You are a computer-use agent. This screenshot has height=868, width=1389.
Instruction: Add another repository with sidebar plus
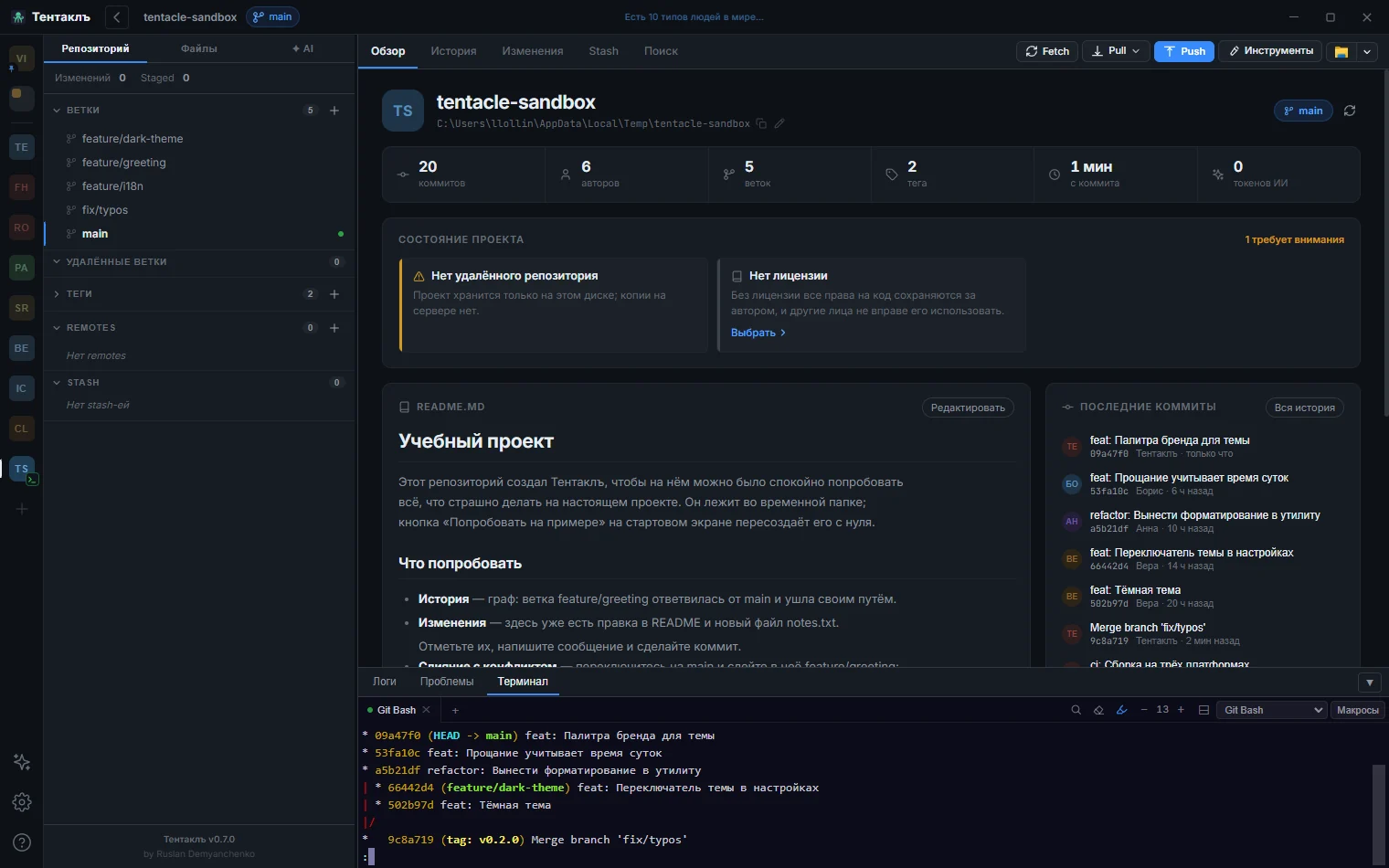22,509
